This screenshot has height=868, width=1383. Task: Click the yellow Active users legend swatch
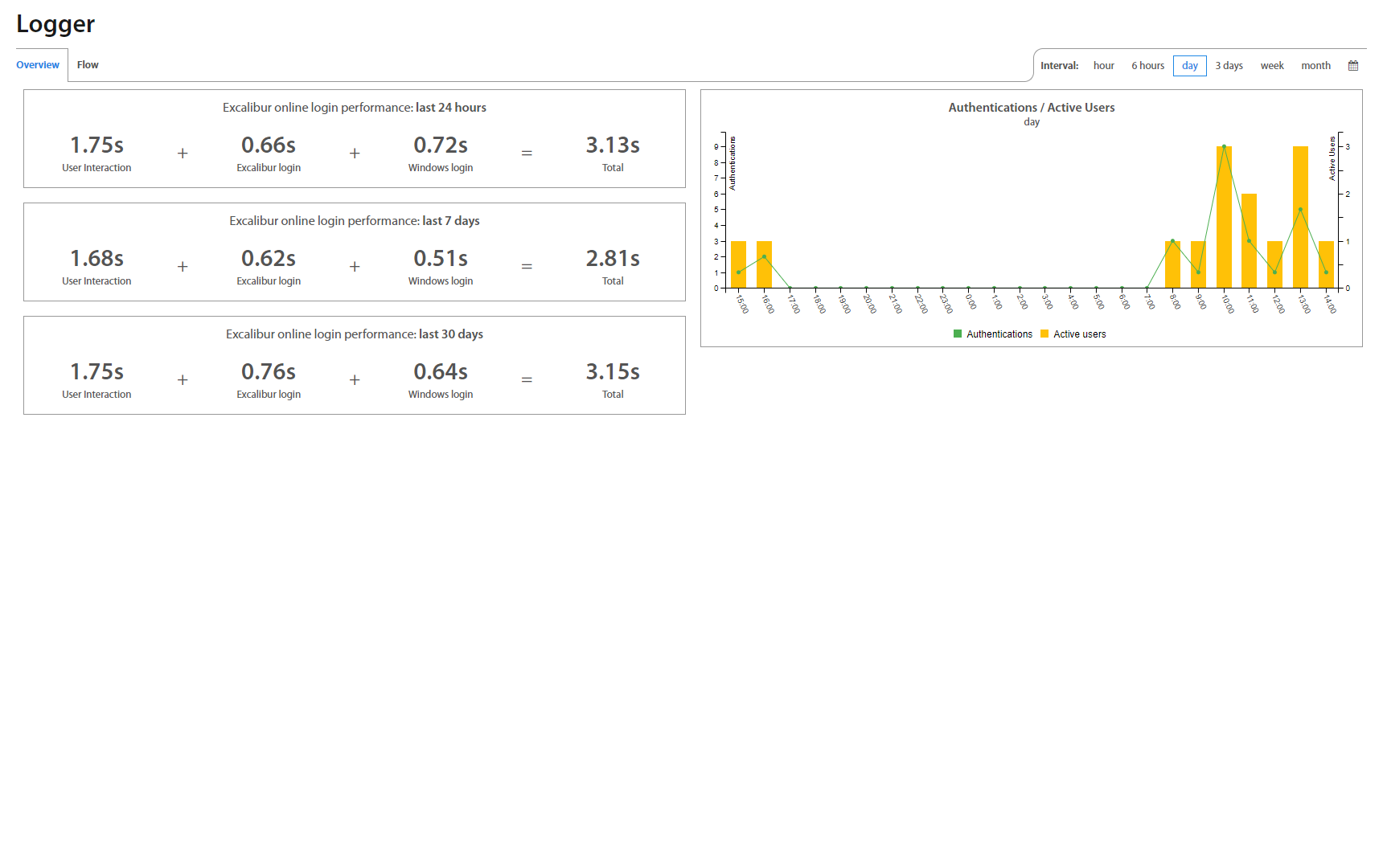[1044, 334]
